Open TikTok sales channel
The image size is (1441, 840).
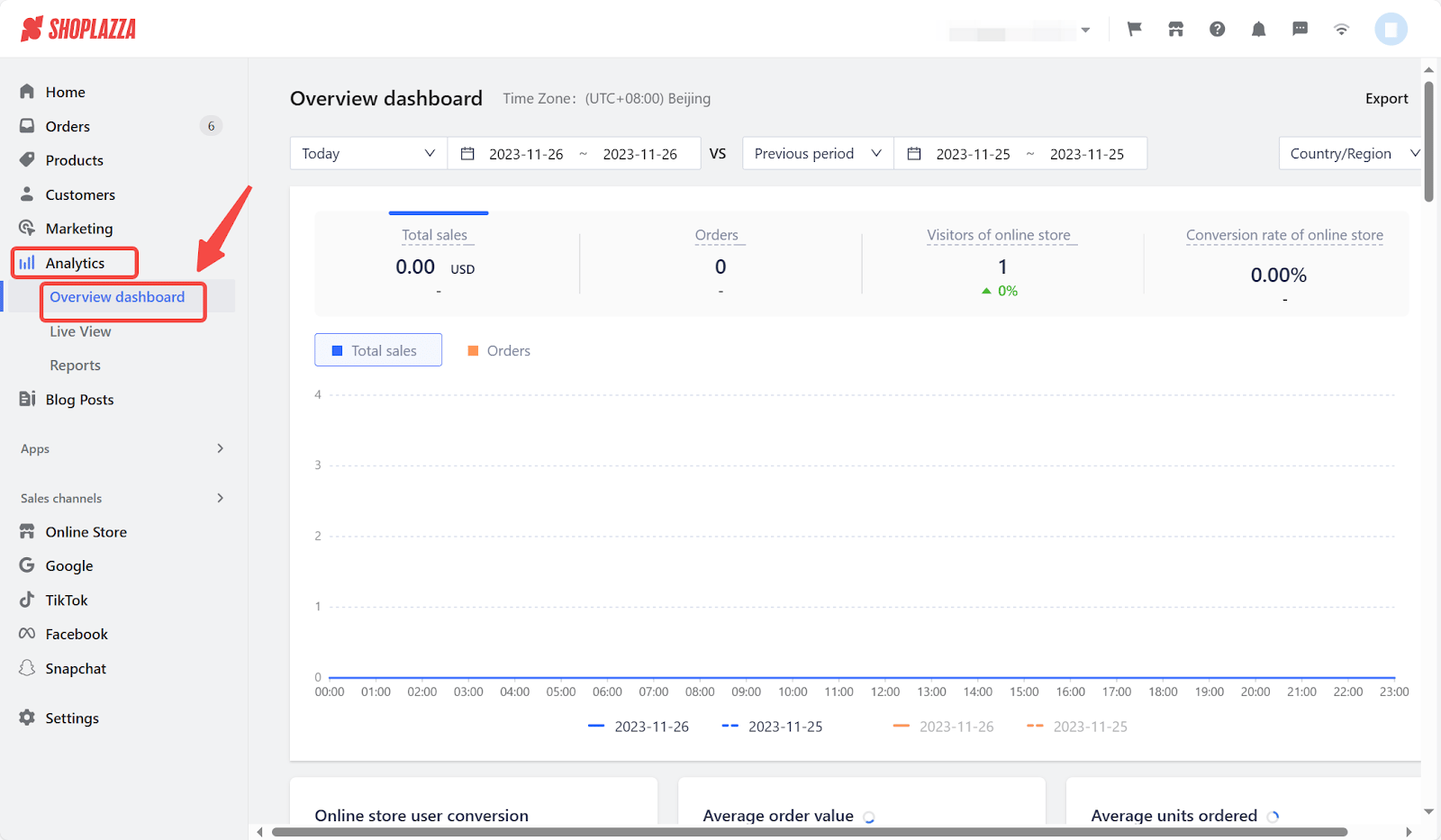[x=67, y=600]
